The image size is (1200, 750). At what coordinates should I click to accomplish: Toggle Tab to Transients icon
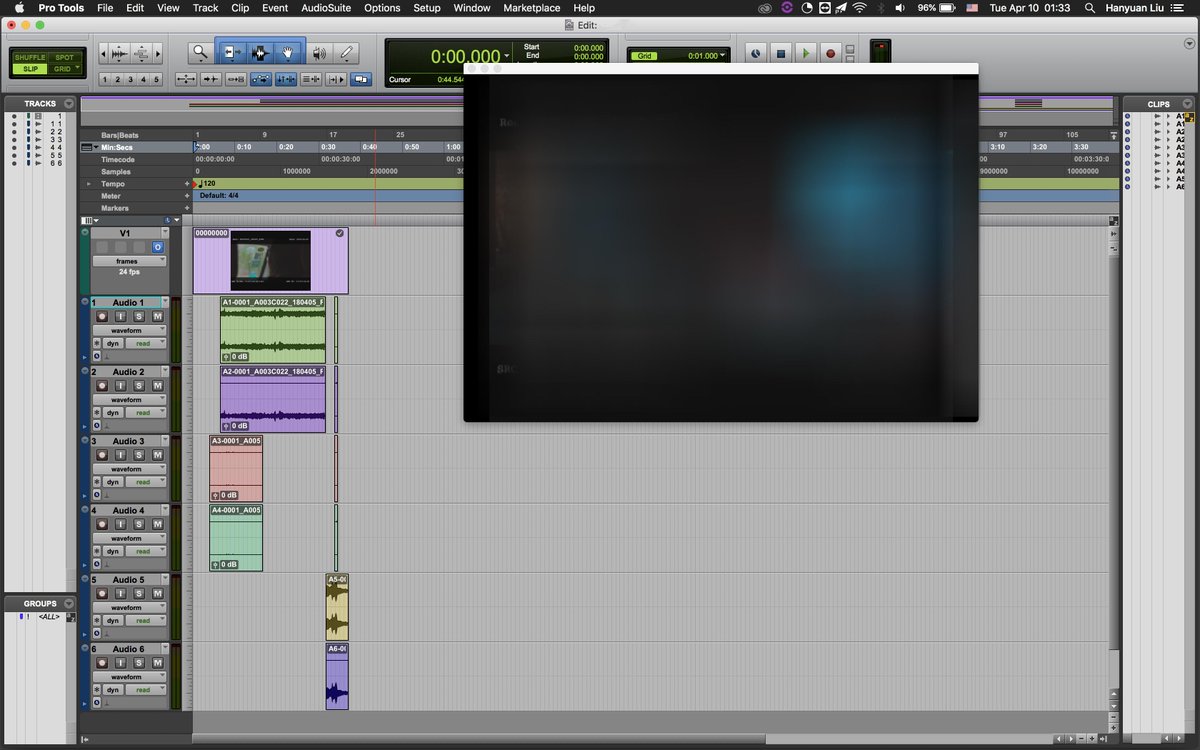[x=211, y=79]
